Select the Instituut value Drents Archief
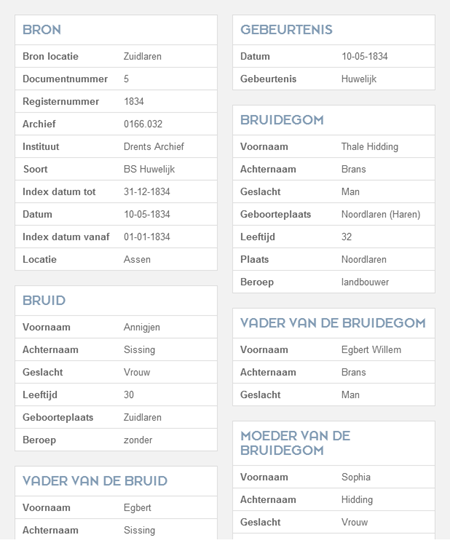This screenshot has height=543, width=450. click(154, 146)
